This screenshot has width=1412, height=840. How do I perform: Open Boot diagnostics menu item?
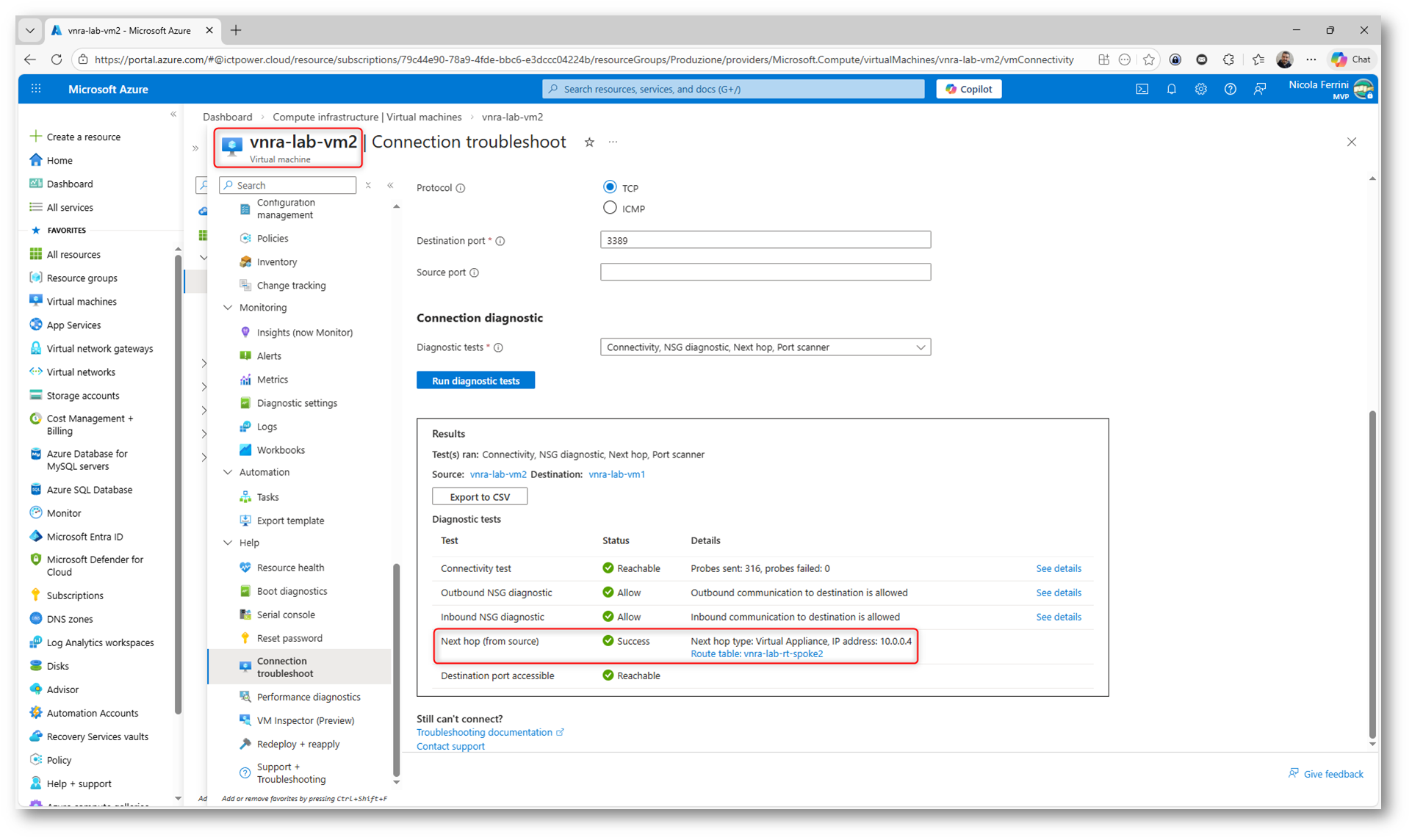point(292,591)
